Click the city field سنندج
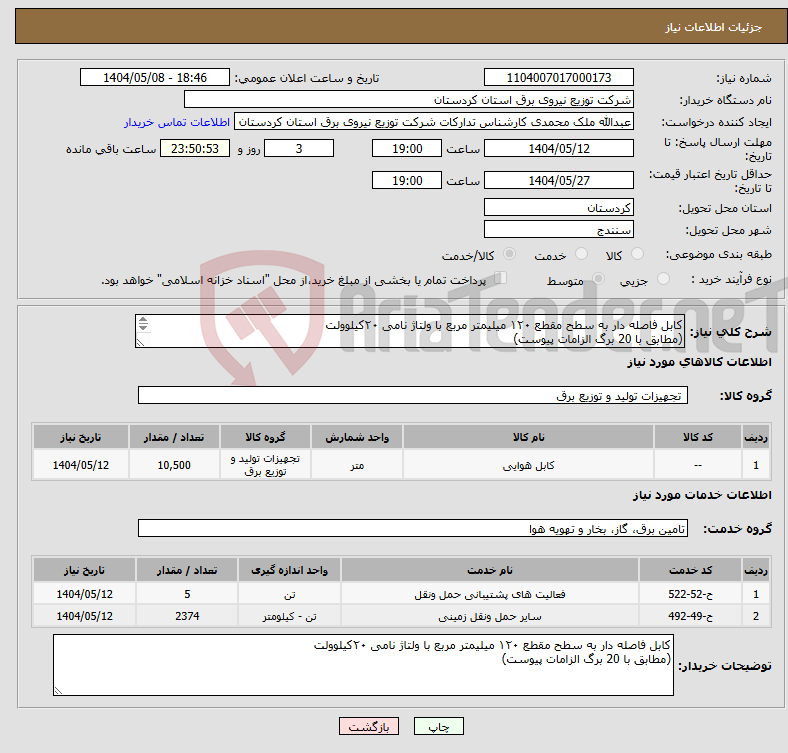Viewport: 788px width, 753px height. [559, 229]
